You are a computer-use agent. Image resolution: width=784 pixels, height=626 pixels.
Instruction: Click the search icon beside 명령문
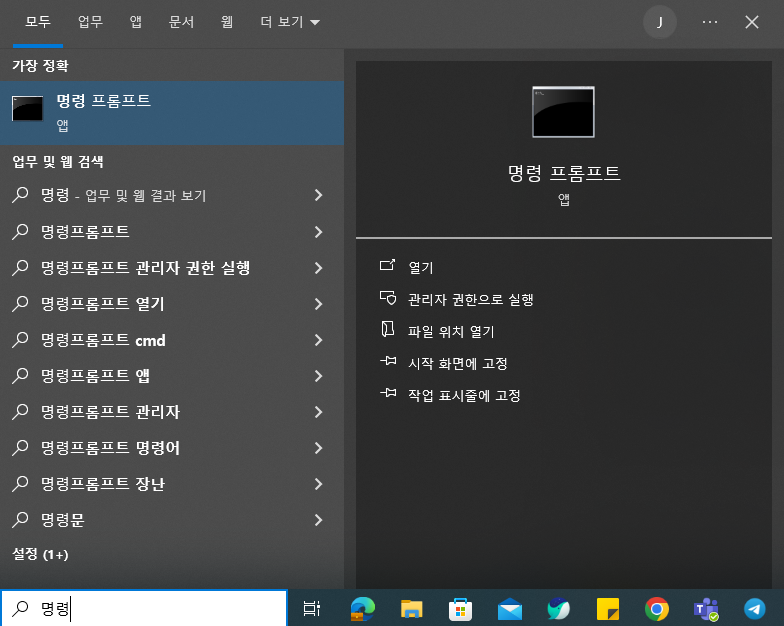pyautogui.click(x=20, y=520)
